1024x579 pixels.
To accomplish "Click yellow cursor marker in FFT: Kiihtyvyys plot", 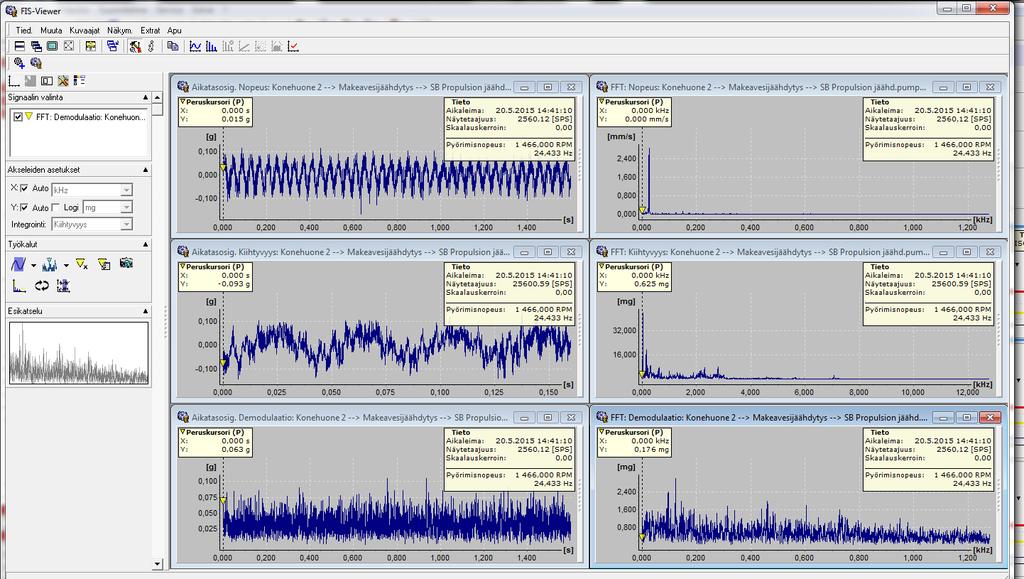I will click(642, 374).
